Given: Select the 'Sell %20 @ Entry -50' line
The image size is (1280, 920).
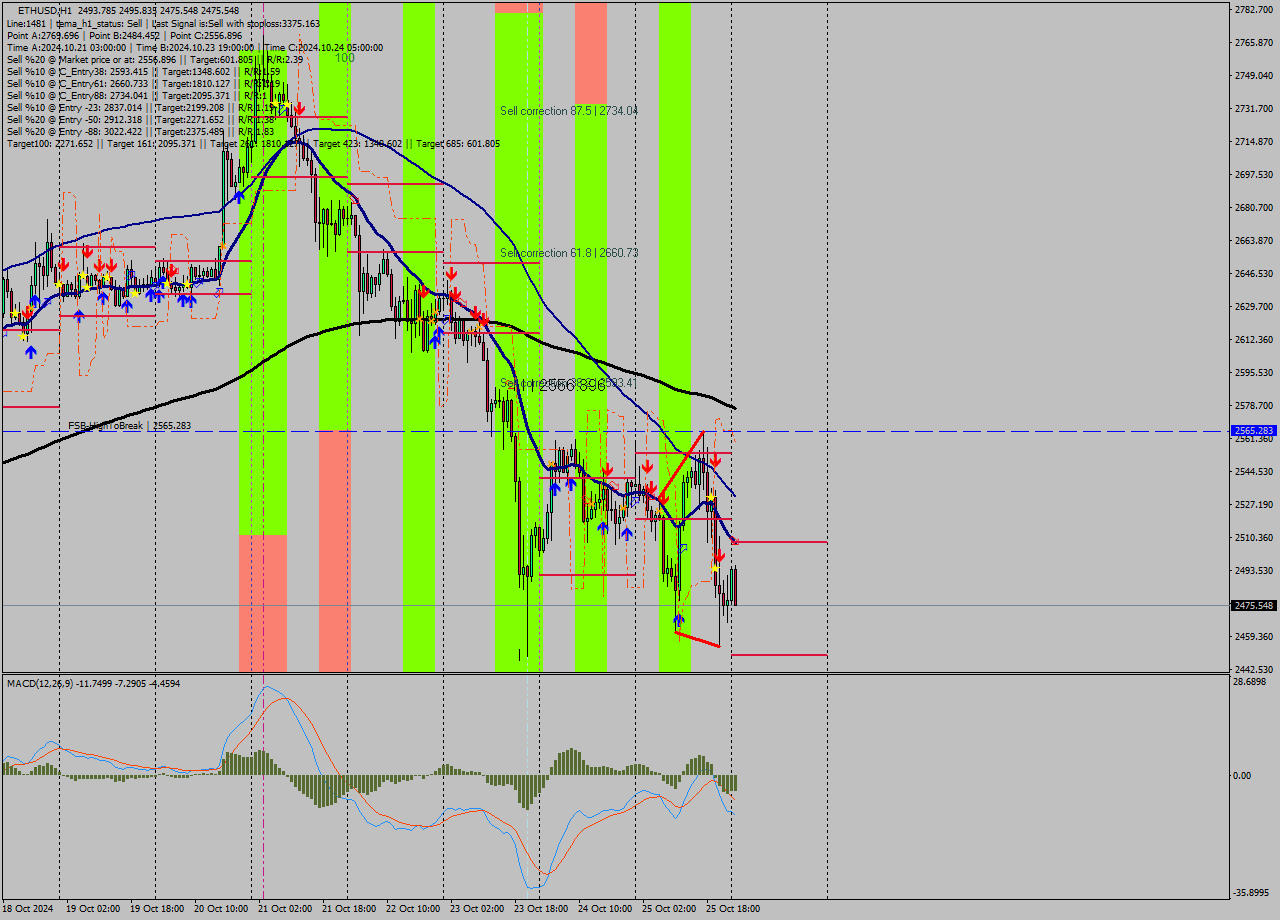Looking at the screenshot, I should 141,119.
